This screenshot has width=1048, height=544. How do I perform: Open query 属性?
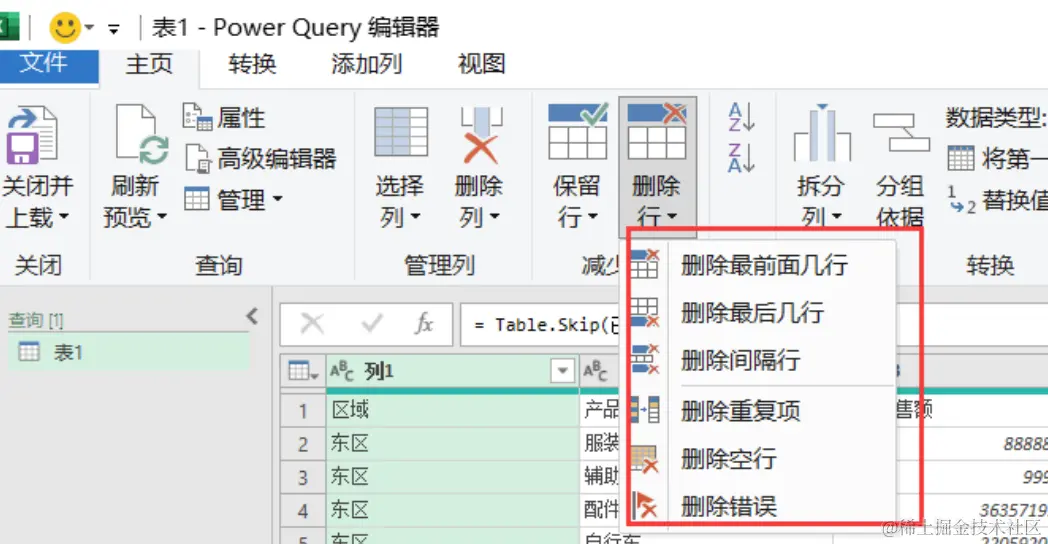[223, 118]
